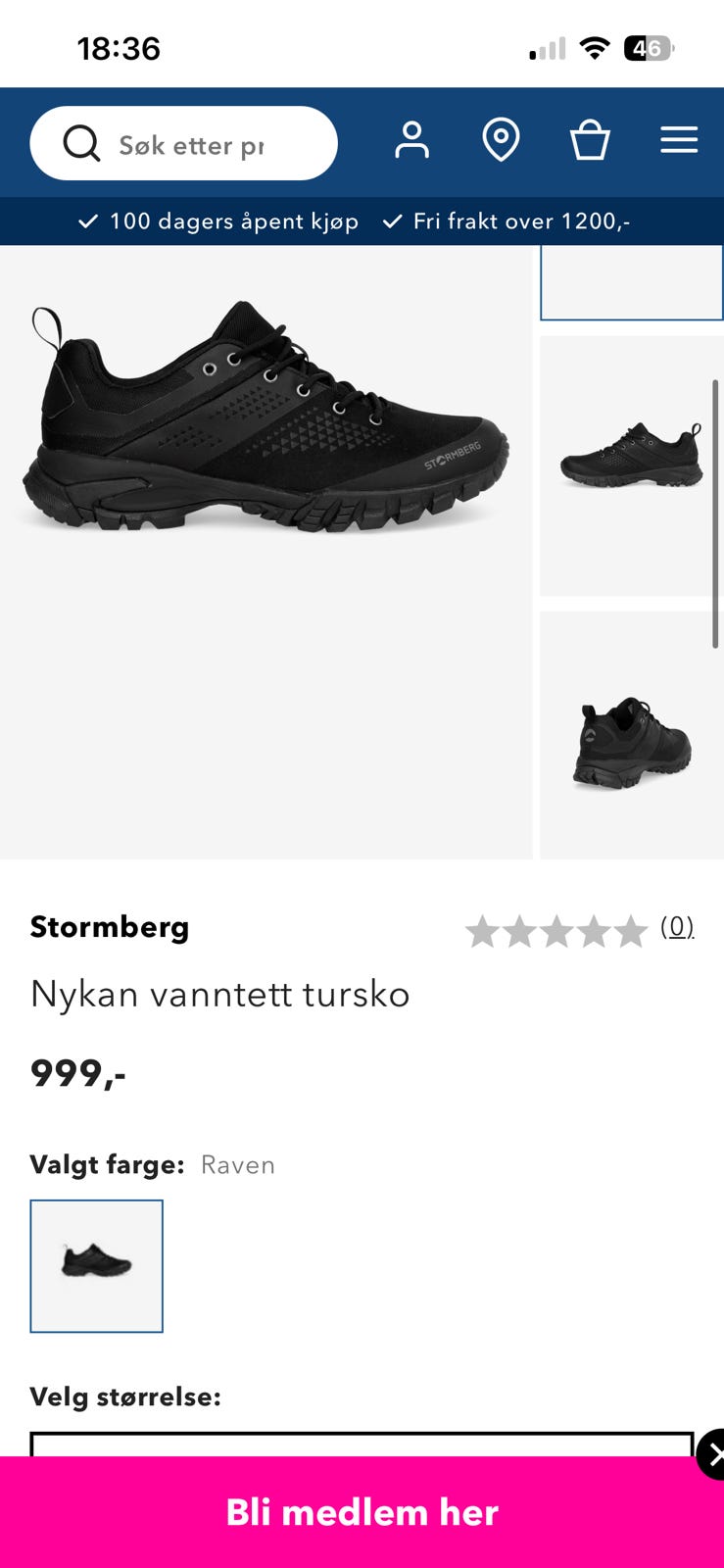Tap 'Fri frakt over 1200,-' banner text
This screenshot has width=724, height=1568.
[521, 221]
